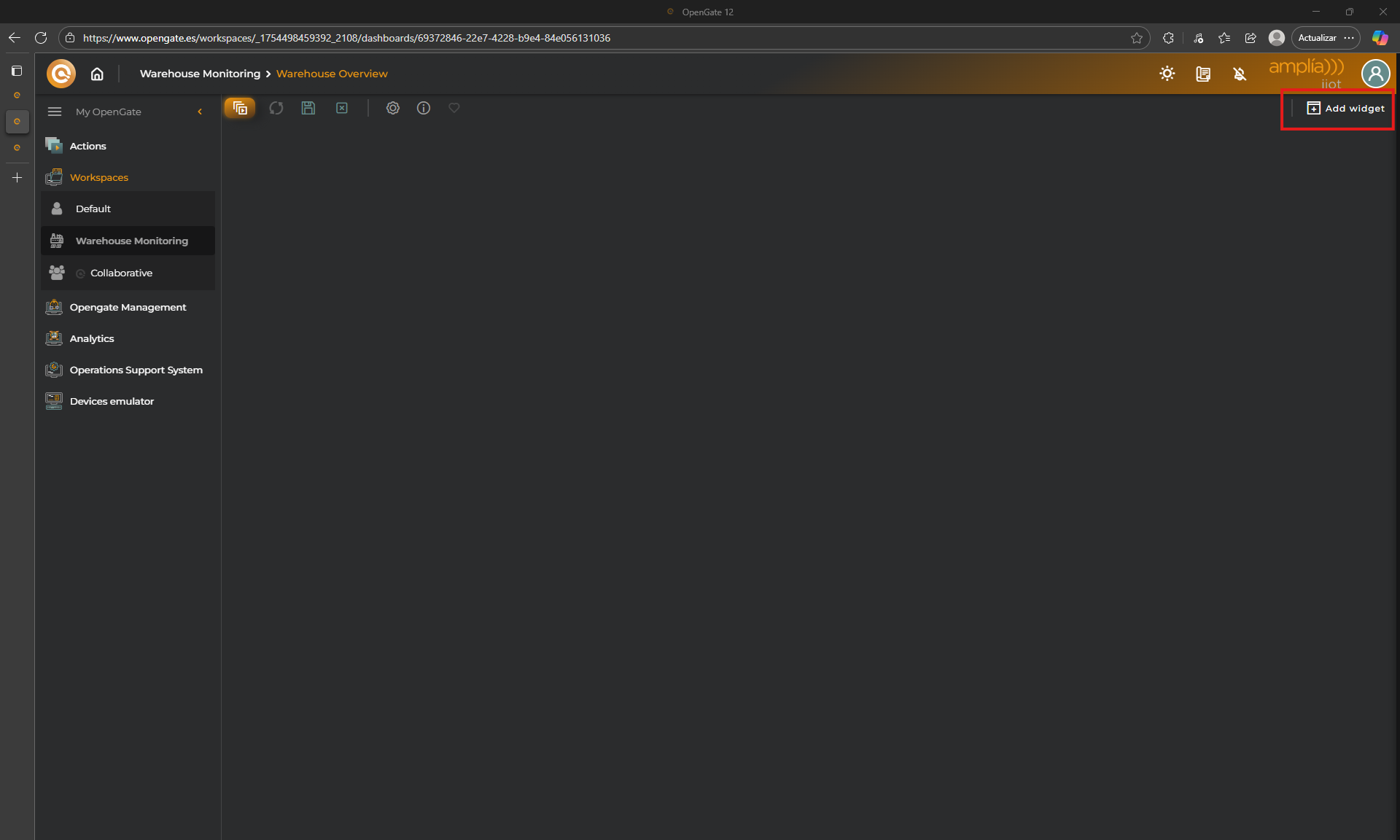Viewport: 1400px width, 840px height.
Task: Toggle light theme sun icon
Action: [x=1167, y=74]
